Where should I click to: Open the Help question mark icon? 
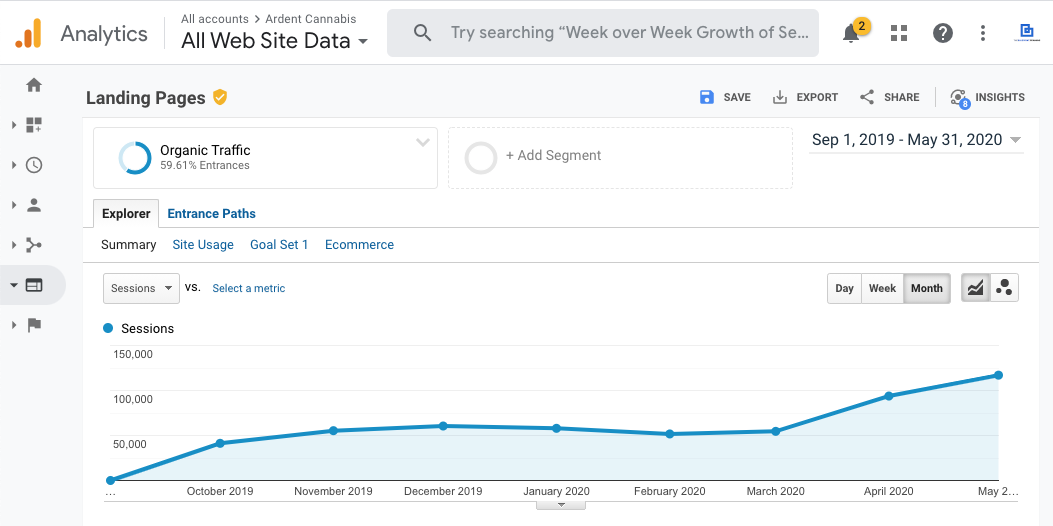(942, 33)
